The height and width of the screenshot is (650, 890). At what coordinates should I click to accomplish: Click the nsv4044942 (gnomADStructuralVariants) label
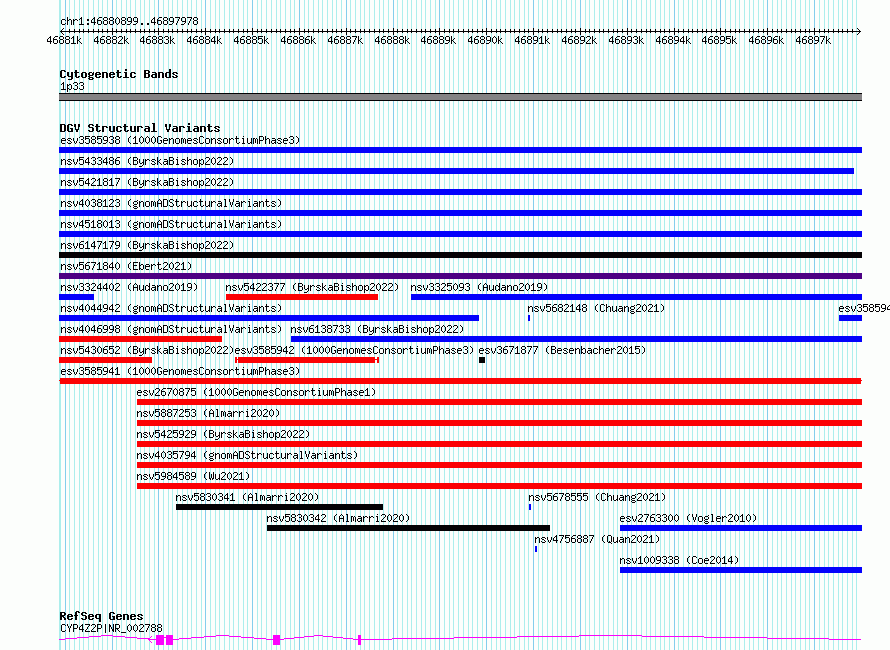(171, 308)
